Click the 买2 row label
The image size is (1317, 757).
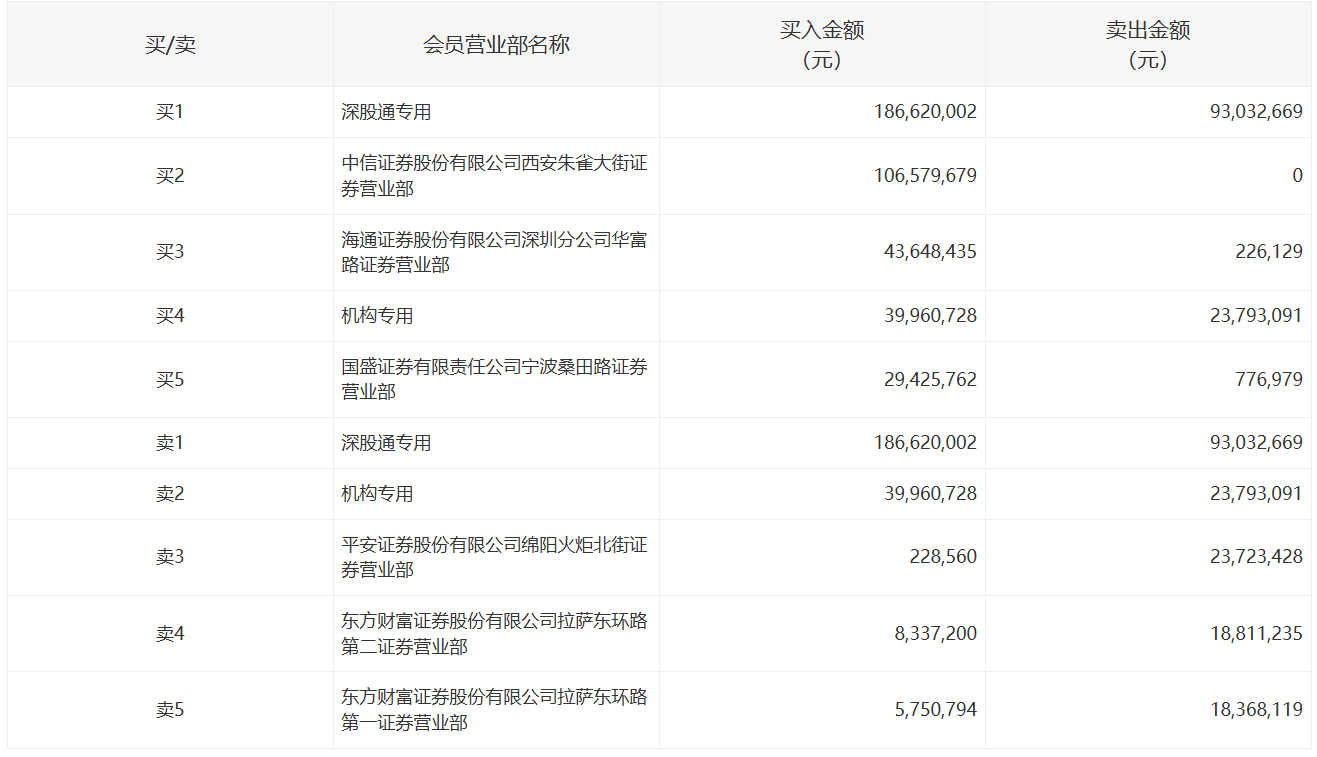coord(170,176)
